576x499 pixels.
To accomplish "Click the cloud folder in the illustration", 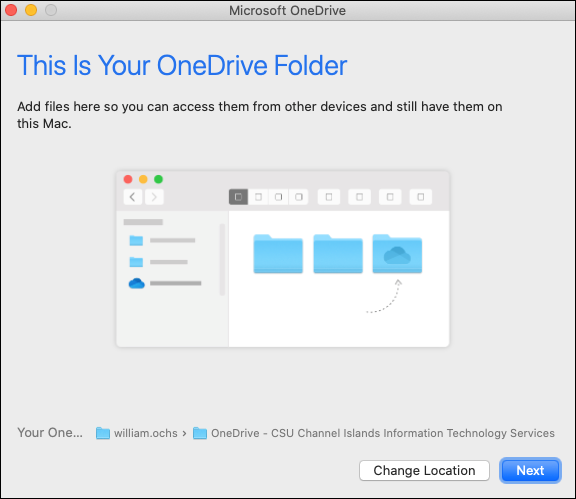I will 397,254.
